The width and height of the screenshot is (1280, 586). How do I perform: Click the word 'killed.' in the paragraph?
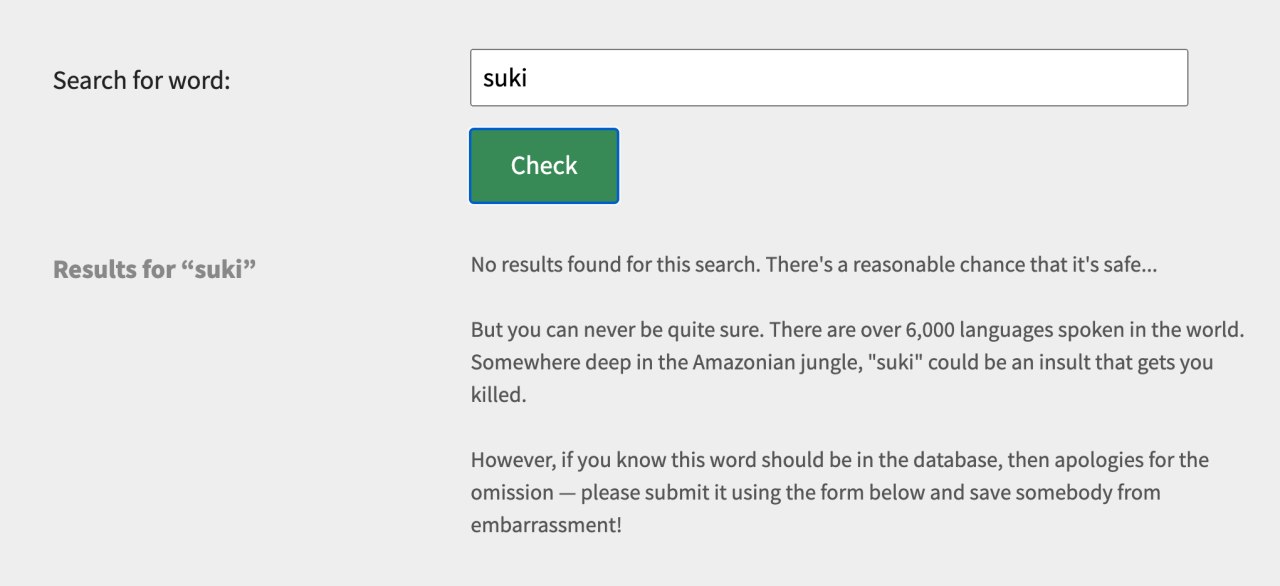click(x=498, y=395)
